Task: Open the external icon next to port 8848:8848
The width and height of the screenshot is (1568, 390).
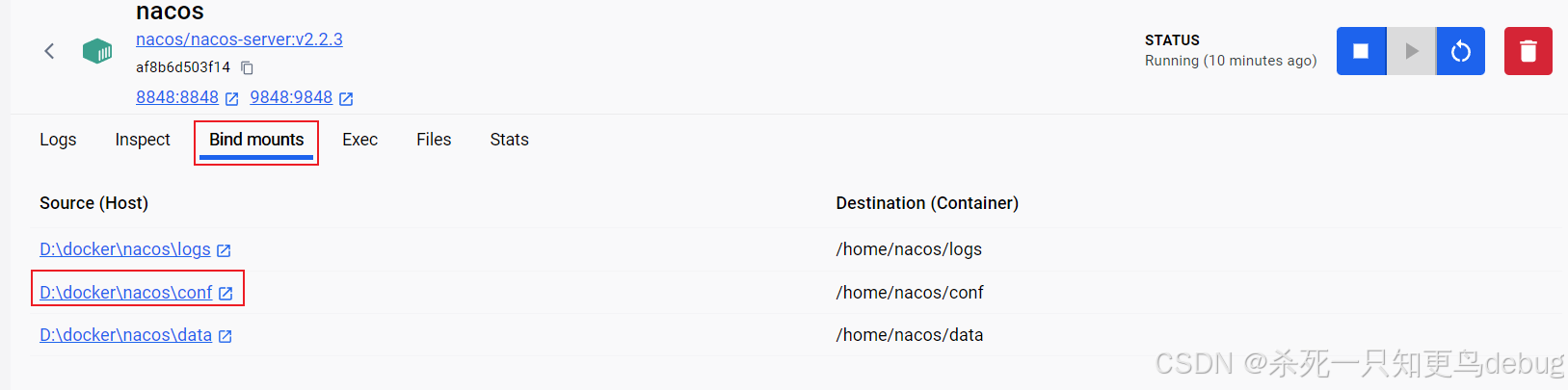Action: [232, 98]
